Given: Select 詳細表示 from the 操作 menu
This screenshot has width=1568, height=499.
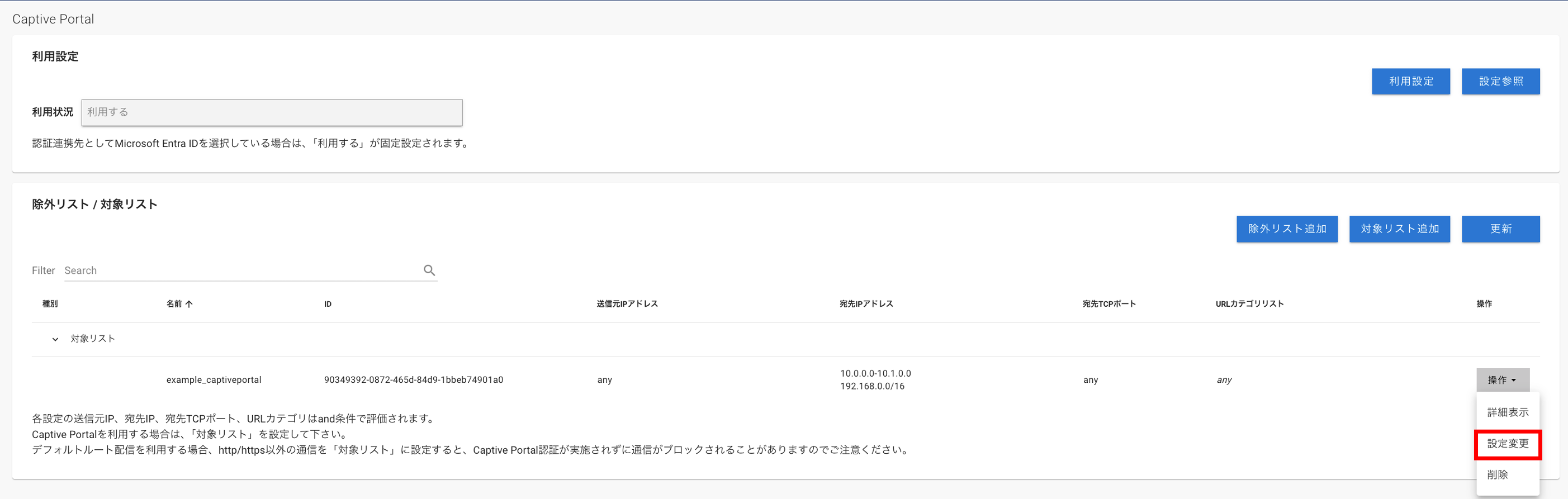Looking at the screenshot, I should [1507, 412].
